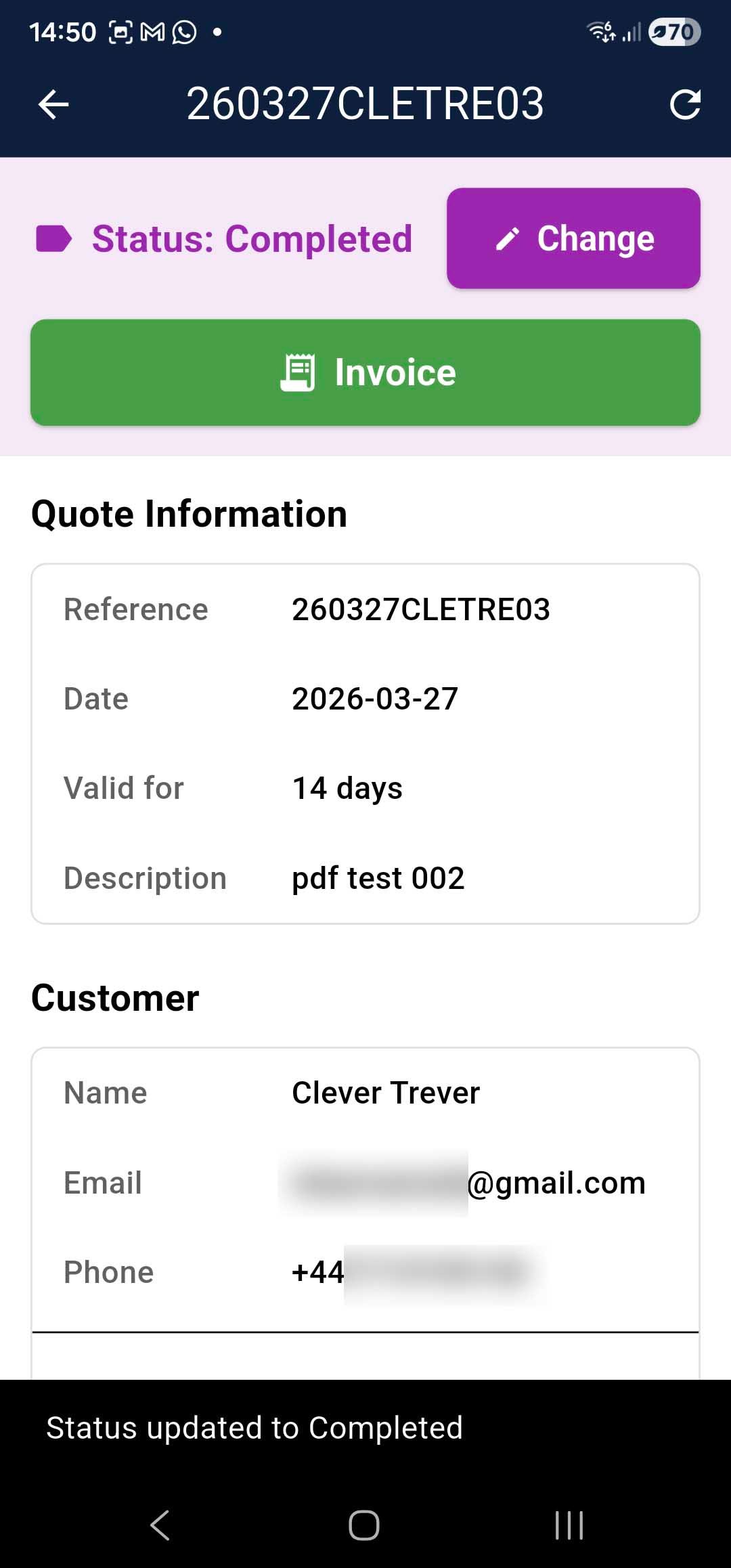Screen dimensions: 731x1568
Task: Dismiss the Status updated to Completed snackbar
Action: [x=254, y=1427]
